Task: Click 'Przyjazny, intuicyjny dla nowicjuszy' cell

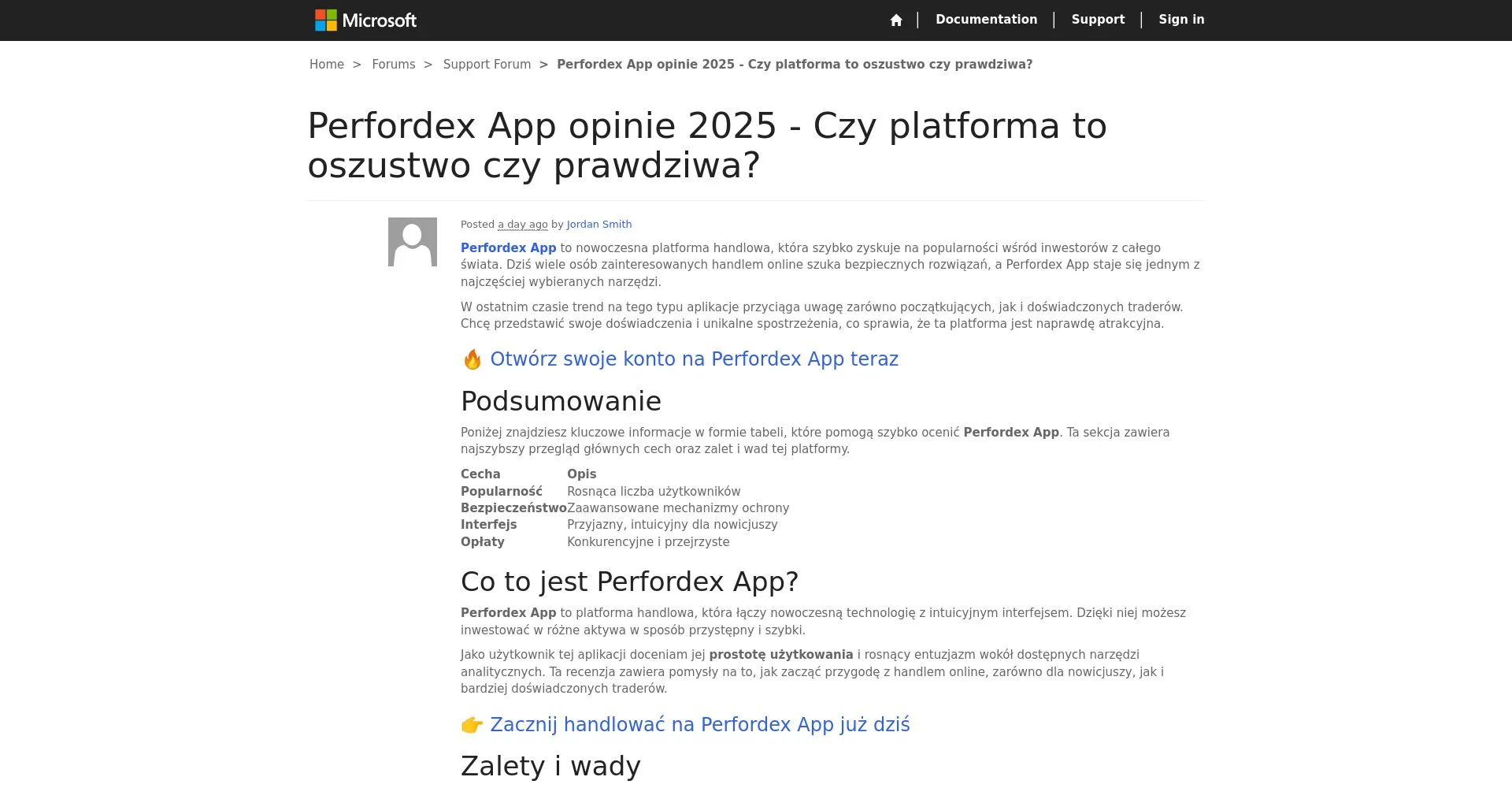Action: (672, 525)
